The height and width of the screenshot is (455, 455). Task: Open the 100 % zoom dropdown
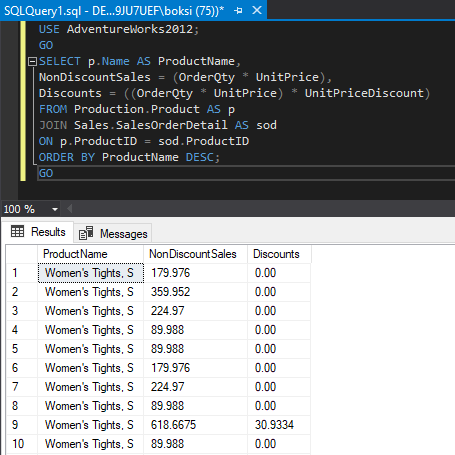tap(55, 209)
